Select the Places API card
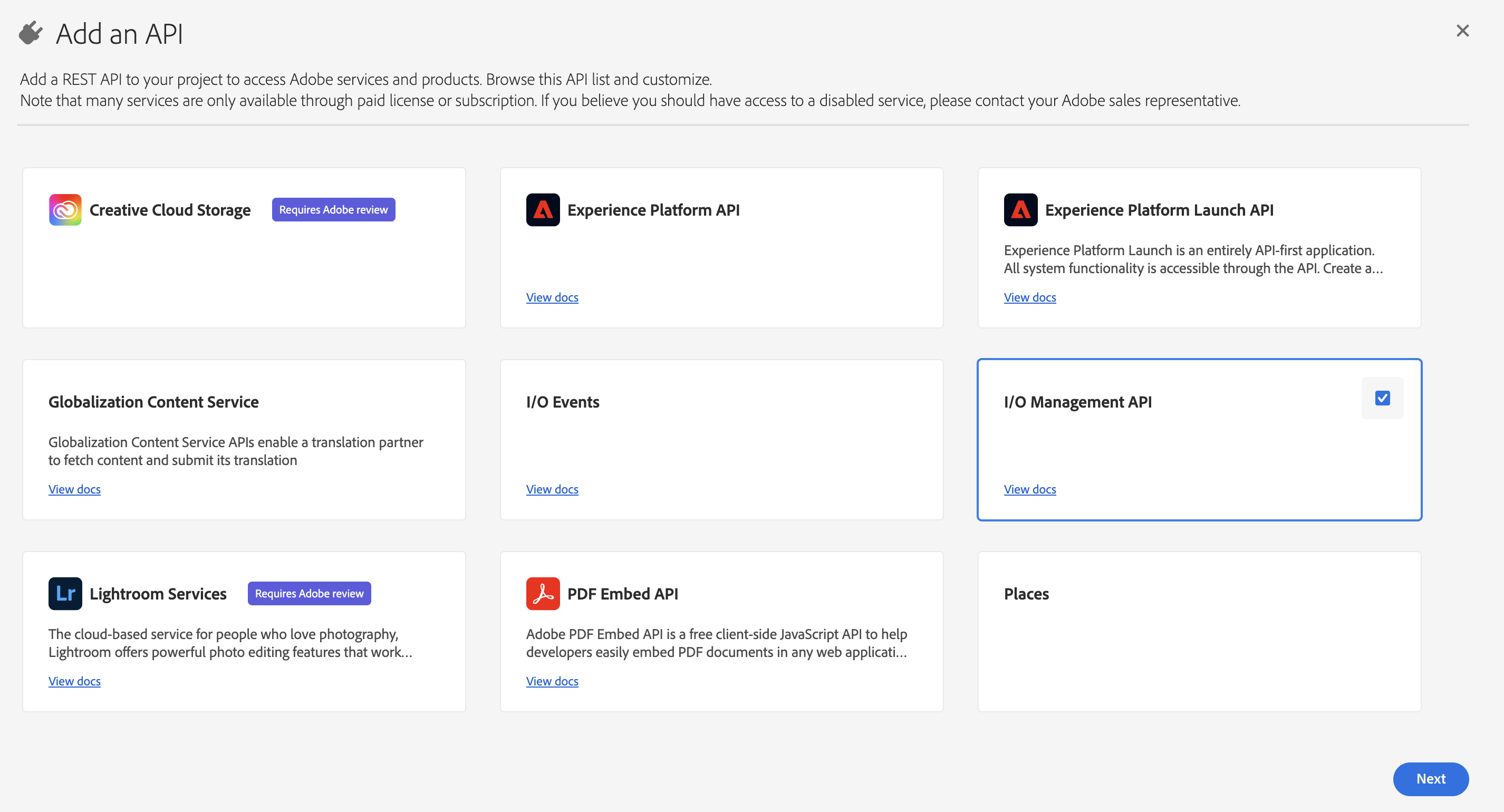This screenshot has height=812, width=1504. pos(1199,631)
